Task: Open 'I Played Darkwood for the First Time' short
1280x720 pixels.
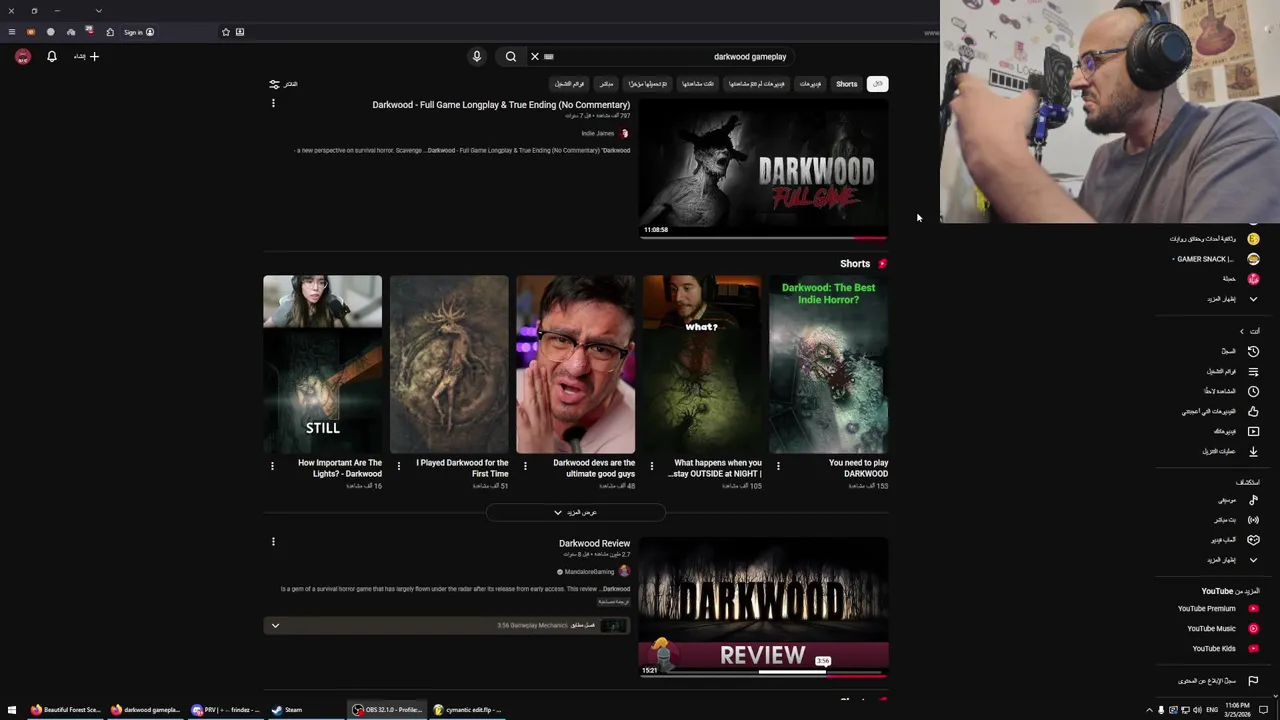Action: tap(449, 365)
